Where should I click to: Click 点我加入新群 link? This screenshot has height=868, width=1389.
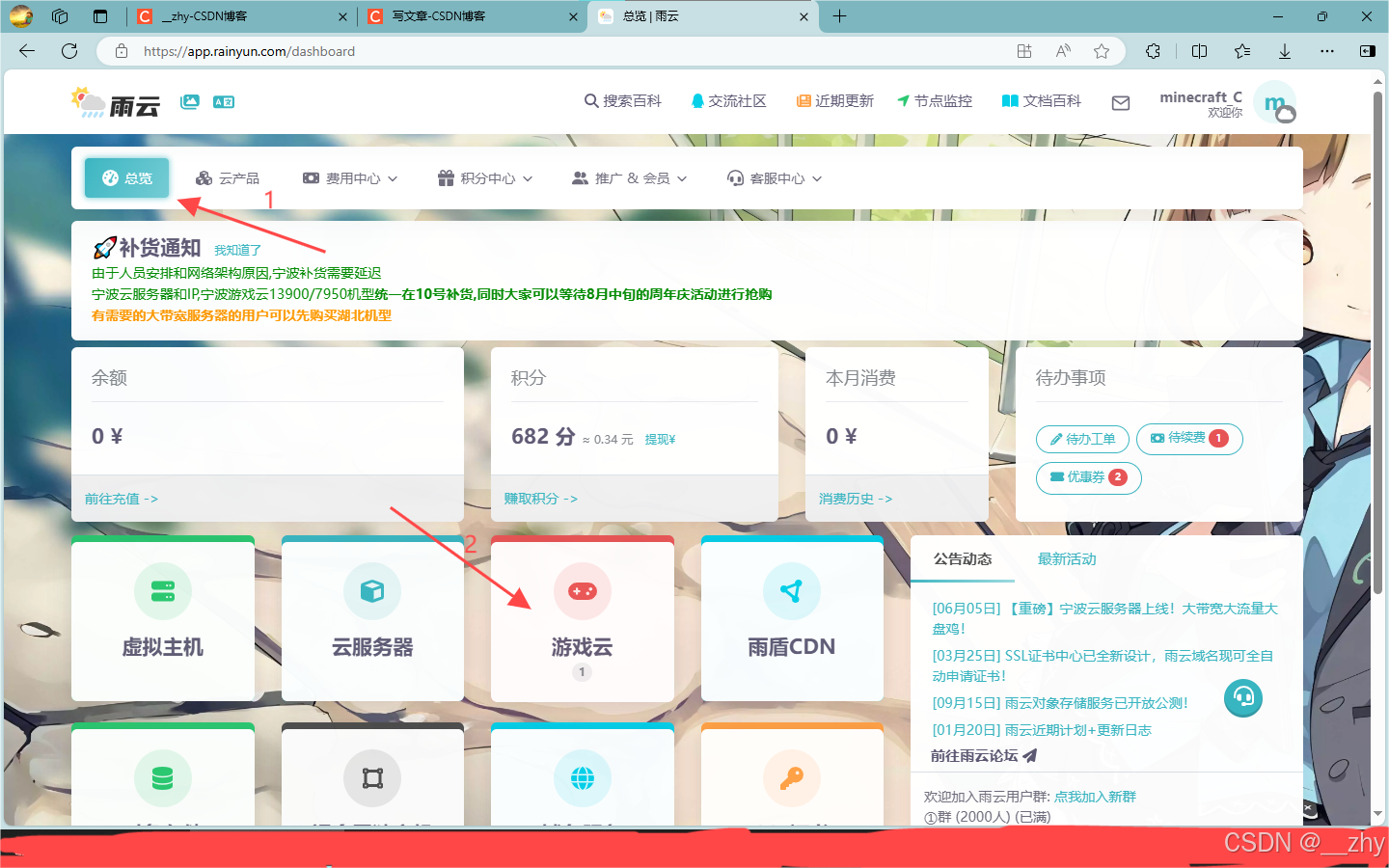pos(1095,797)
